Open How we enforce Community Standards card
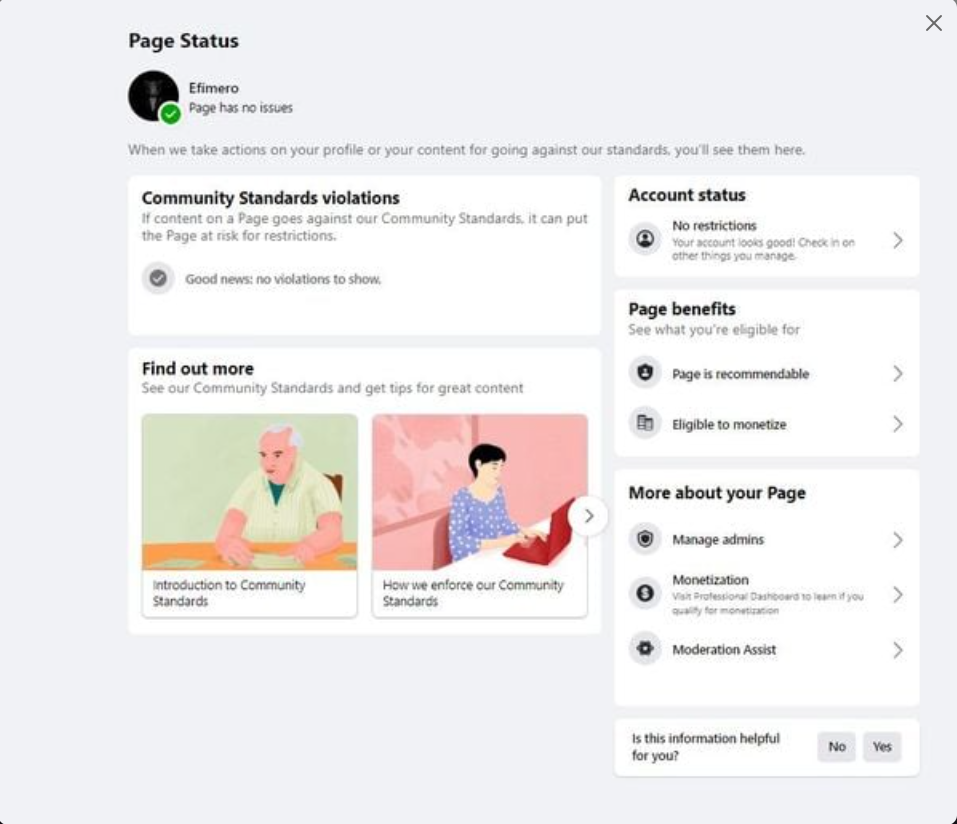This screenshot has height=824, width=957. coord(478,516)
